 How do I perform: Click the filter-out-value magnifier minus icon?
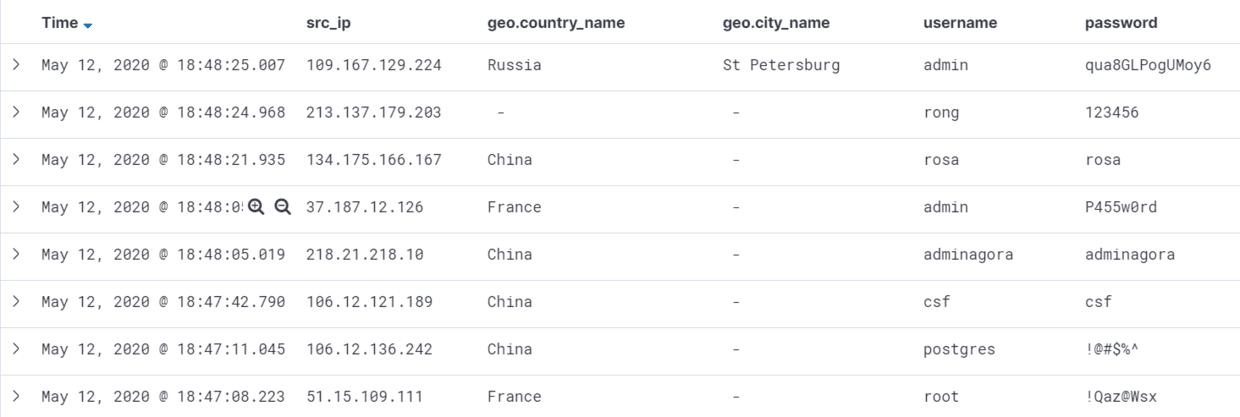coord(282,207)
